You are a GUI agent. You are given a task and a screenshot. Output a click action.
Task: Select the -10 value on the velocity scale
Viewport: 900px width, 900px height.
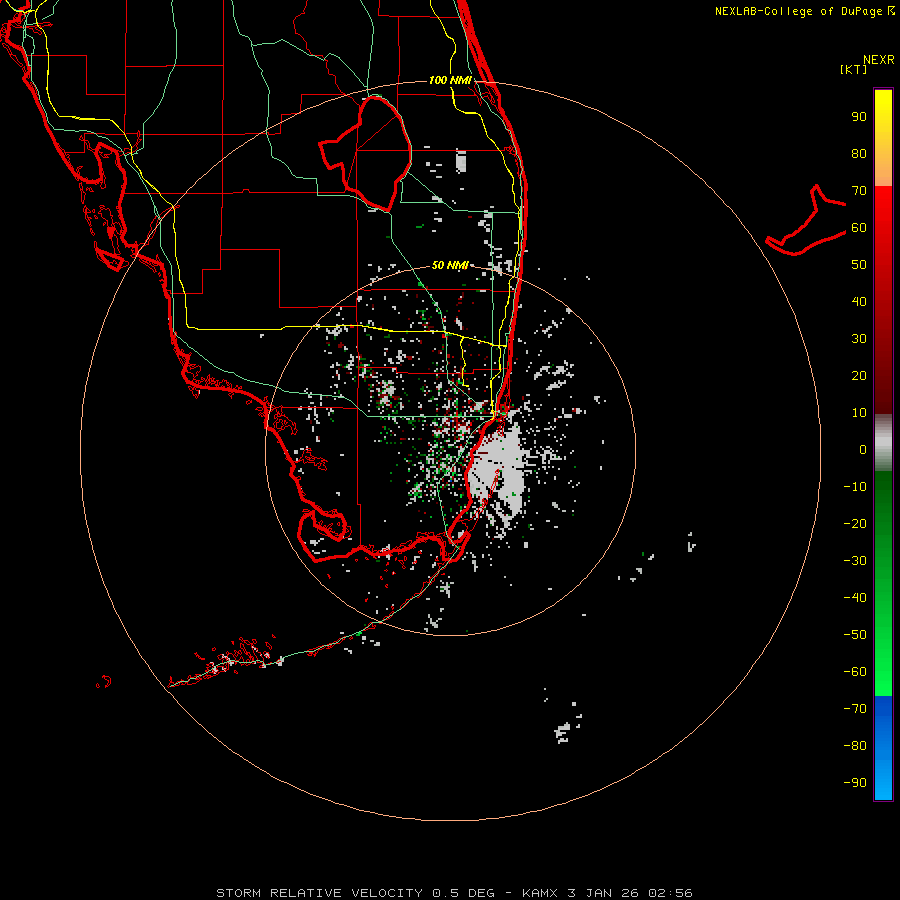855,487
